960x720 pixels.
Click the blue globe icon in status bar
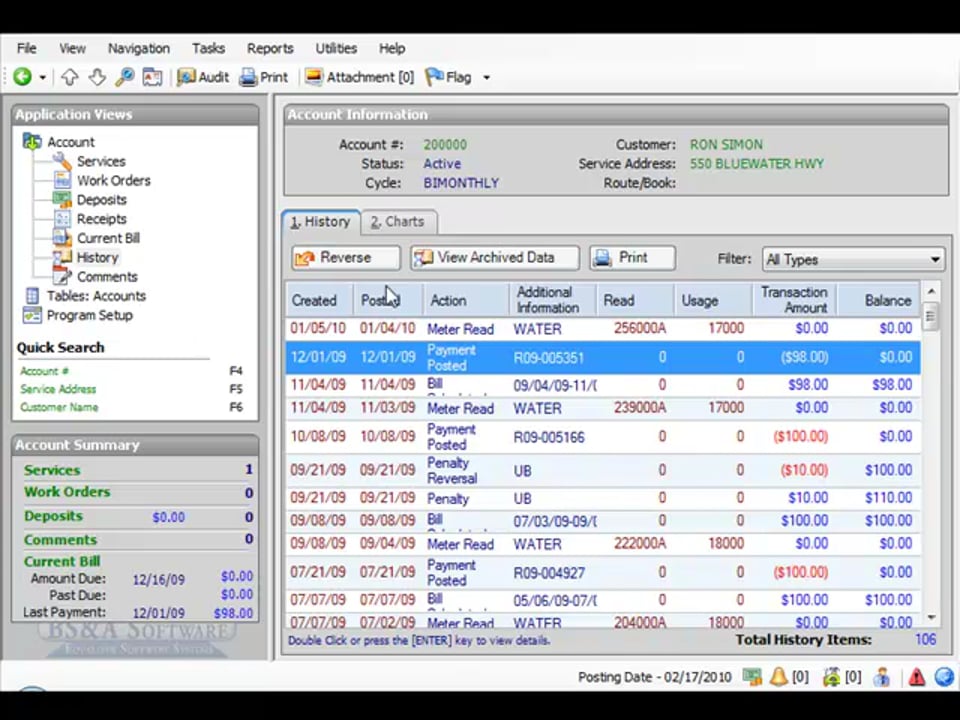point(943,677)
